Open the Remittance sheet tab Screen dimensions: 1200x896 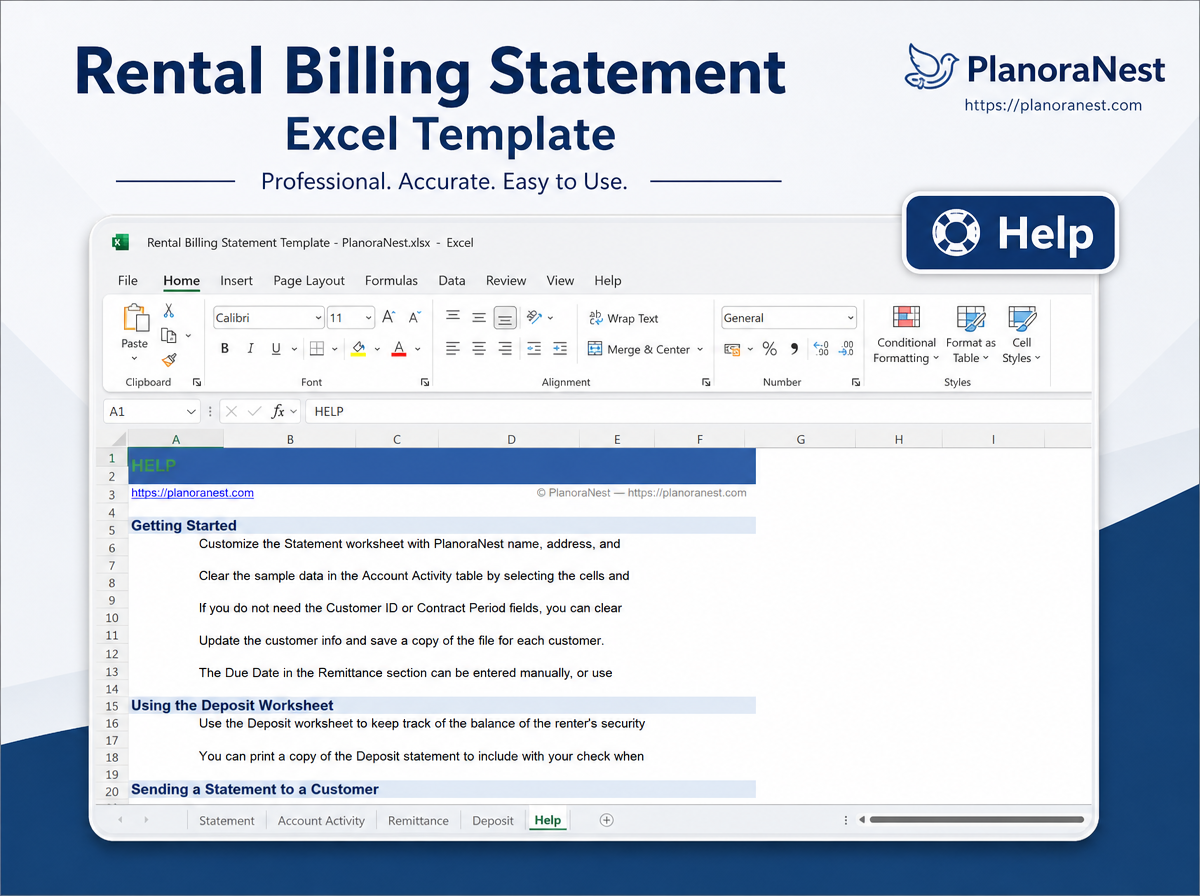click(x=418, y=820)
